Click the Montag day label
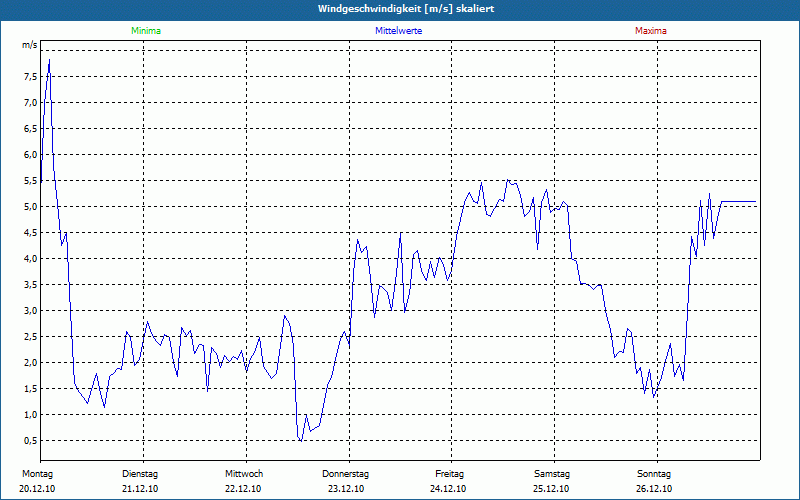This screenshot has width=800, height=500. tap(37, 474)
